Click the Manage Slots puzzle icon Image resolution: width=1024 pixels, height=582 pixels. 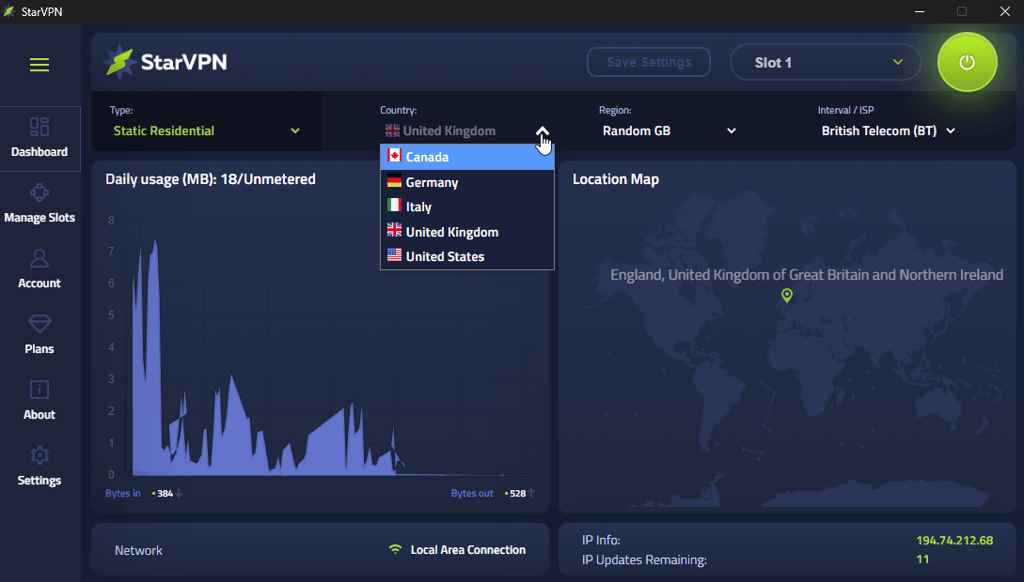click(39, 193)
